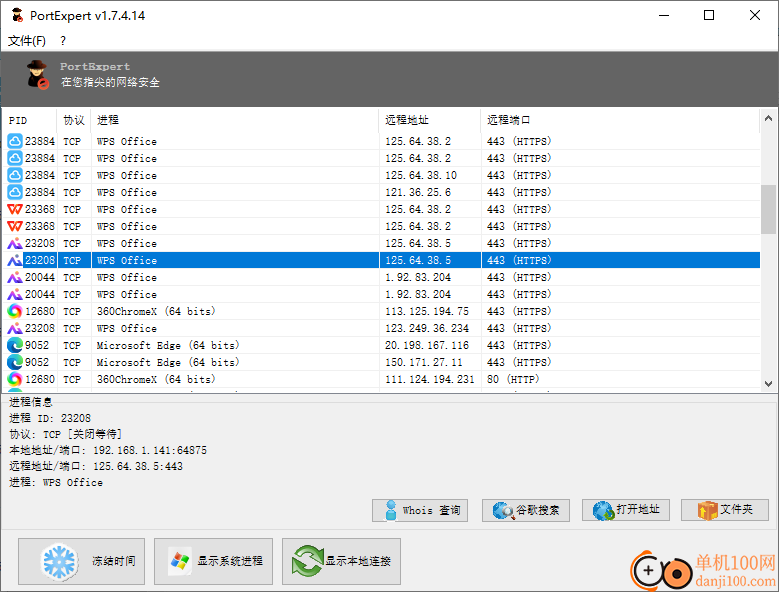Open the 文件(F) menu

[27, 41]
